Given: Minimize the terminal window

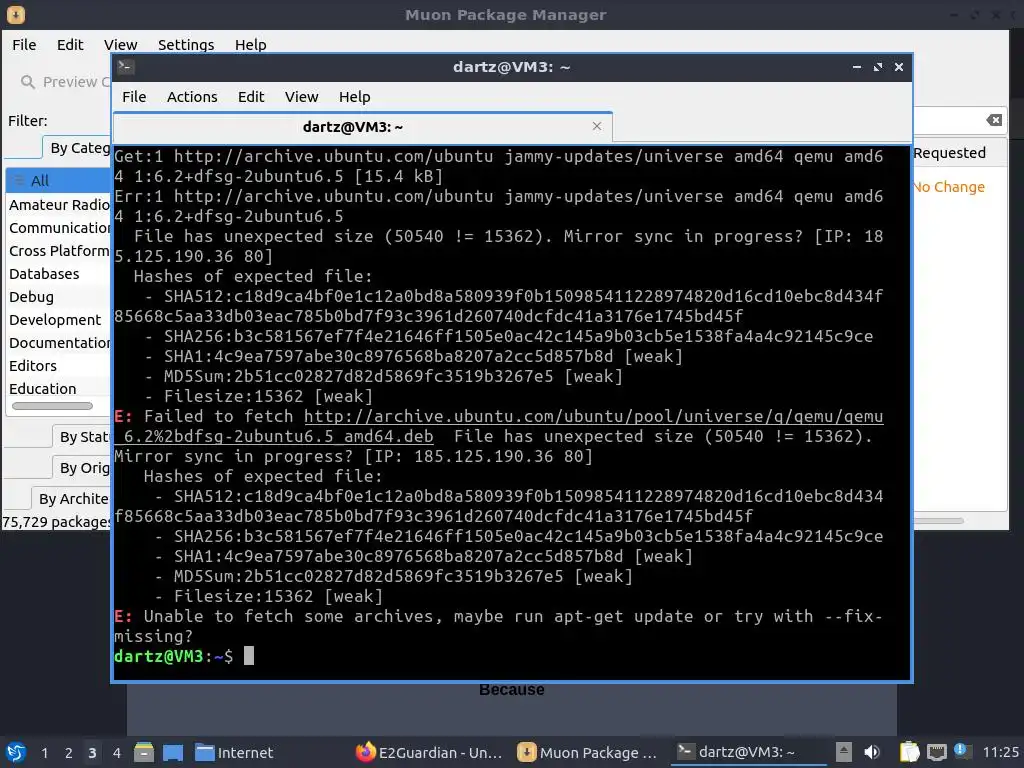Looking at the screenshot, I should click(857, 67).
